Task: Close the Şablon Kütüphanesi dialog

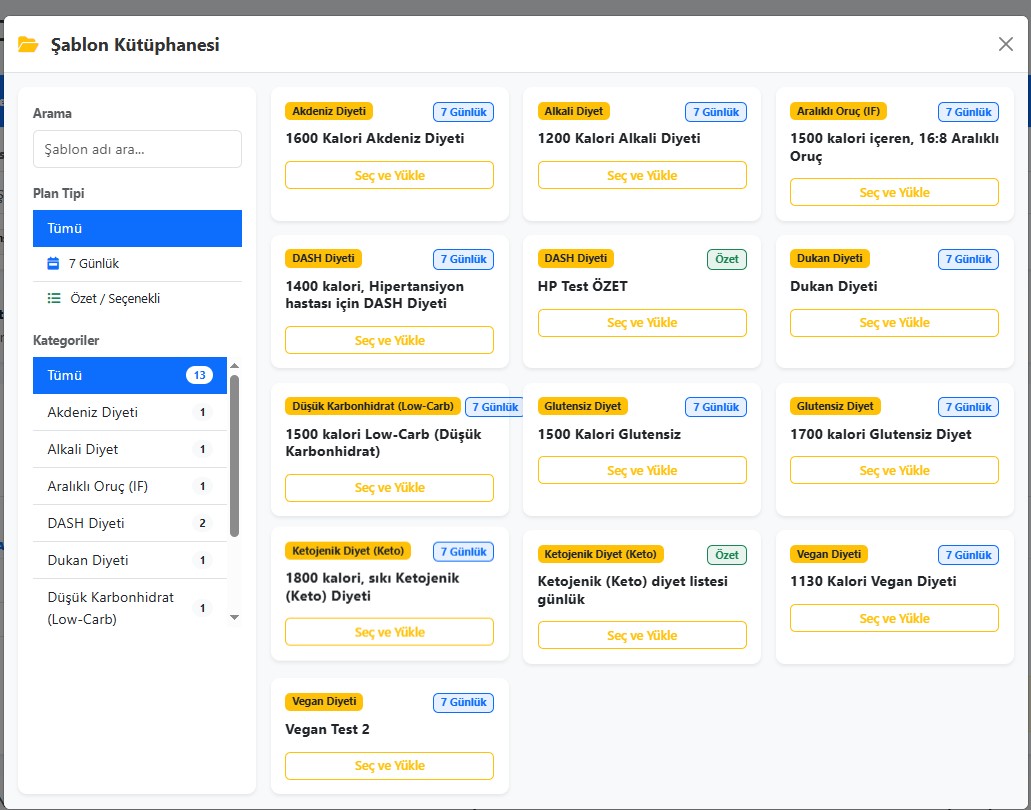Action: (x=1005, y=44)
